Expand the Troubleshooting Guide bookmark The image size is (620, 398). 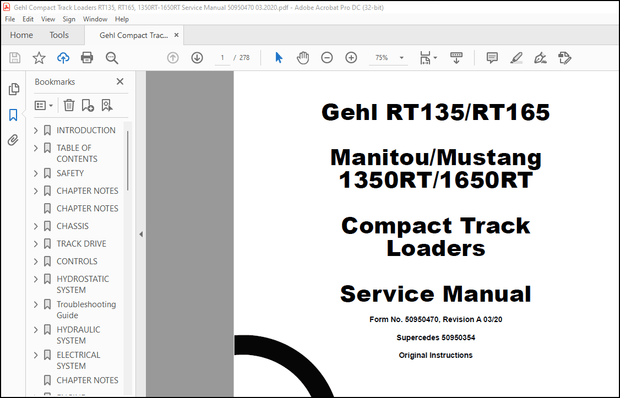tap(36, 304)
